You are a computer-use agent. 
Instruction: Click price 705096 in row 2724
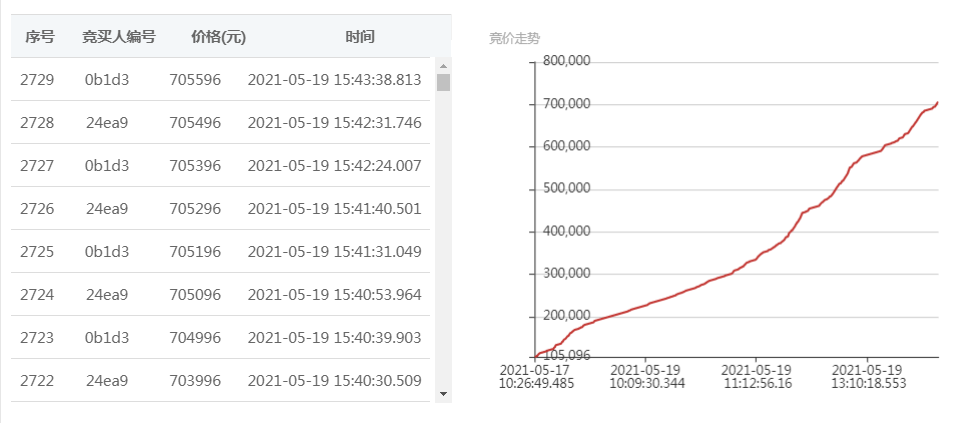195,295
